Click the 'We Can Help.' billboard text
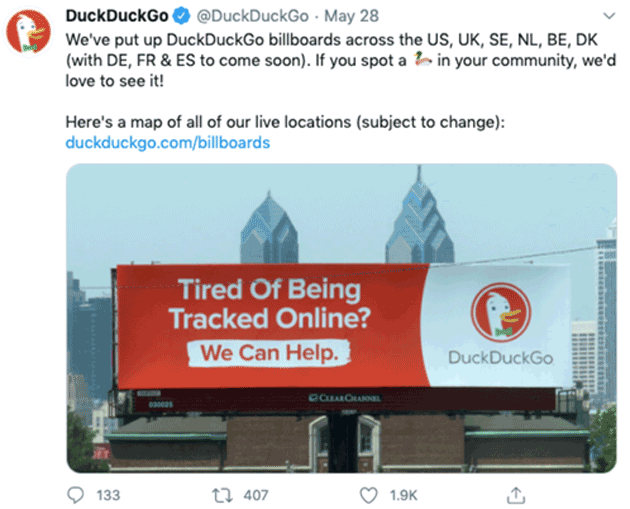 coord(269,353)
